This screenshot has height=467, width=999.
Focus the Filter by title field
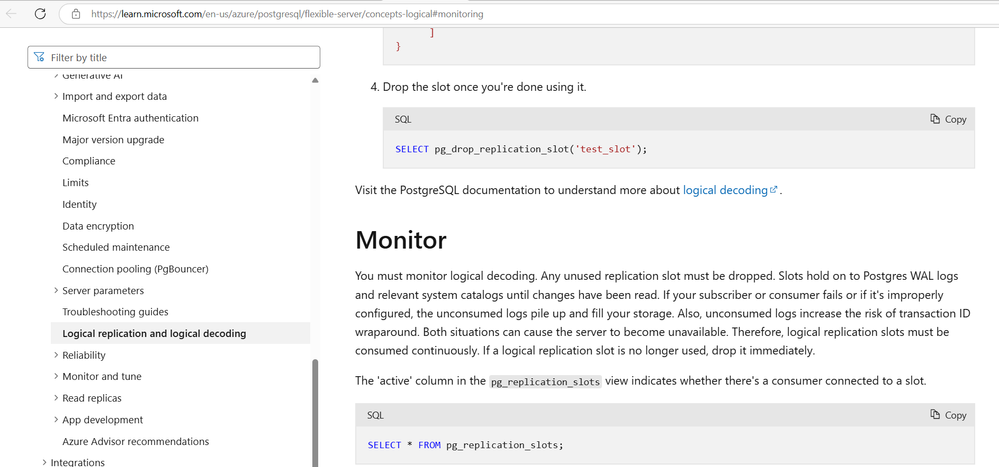tap(174, 57)
